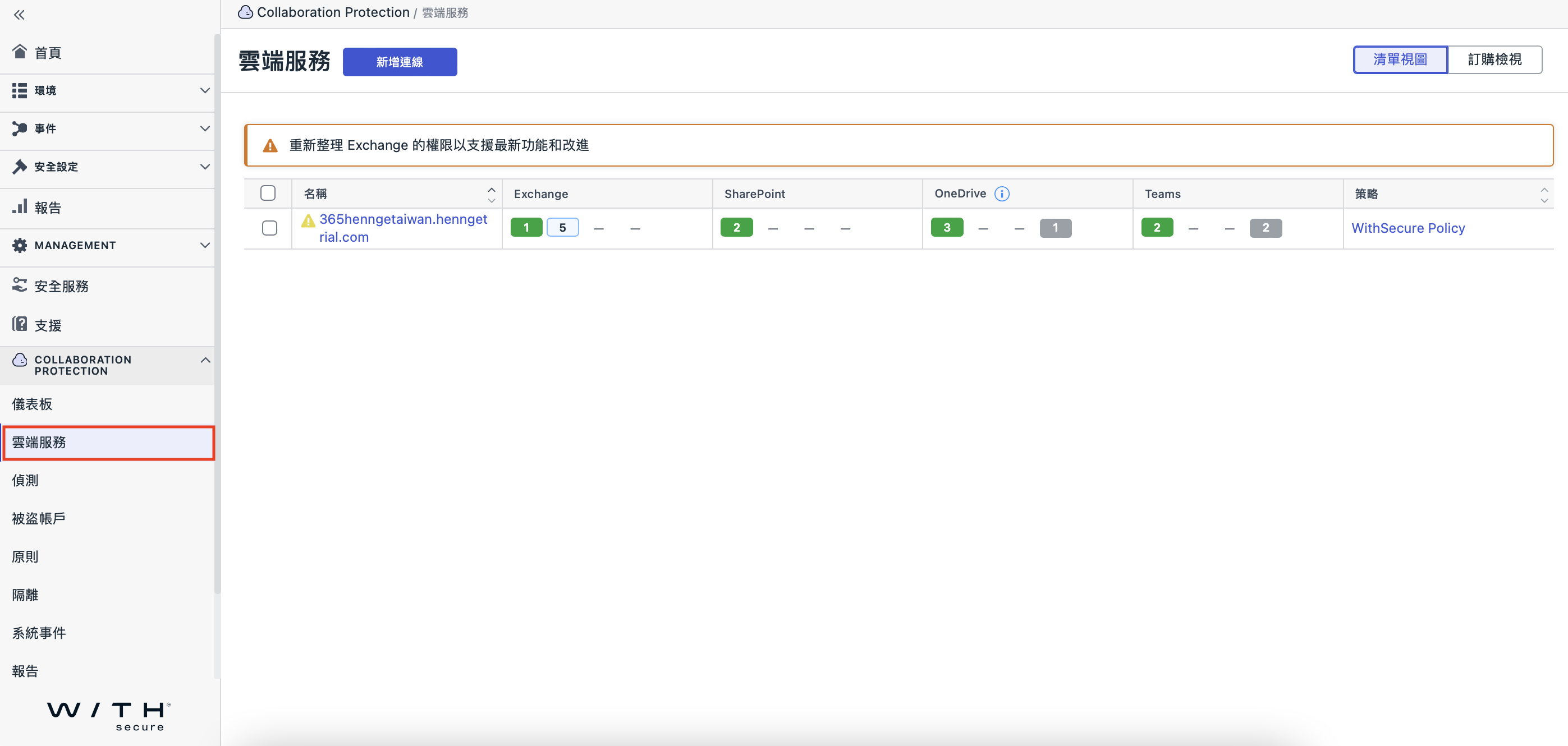Viewport: 1568px width, 746px height.
Task: Open the 365henngetaiwan.henngetrial.com link
Action: [x=403, y=228]
